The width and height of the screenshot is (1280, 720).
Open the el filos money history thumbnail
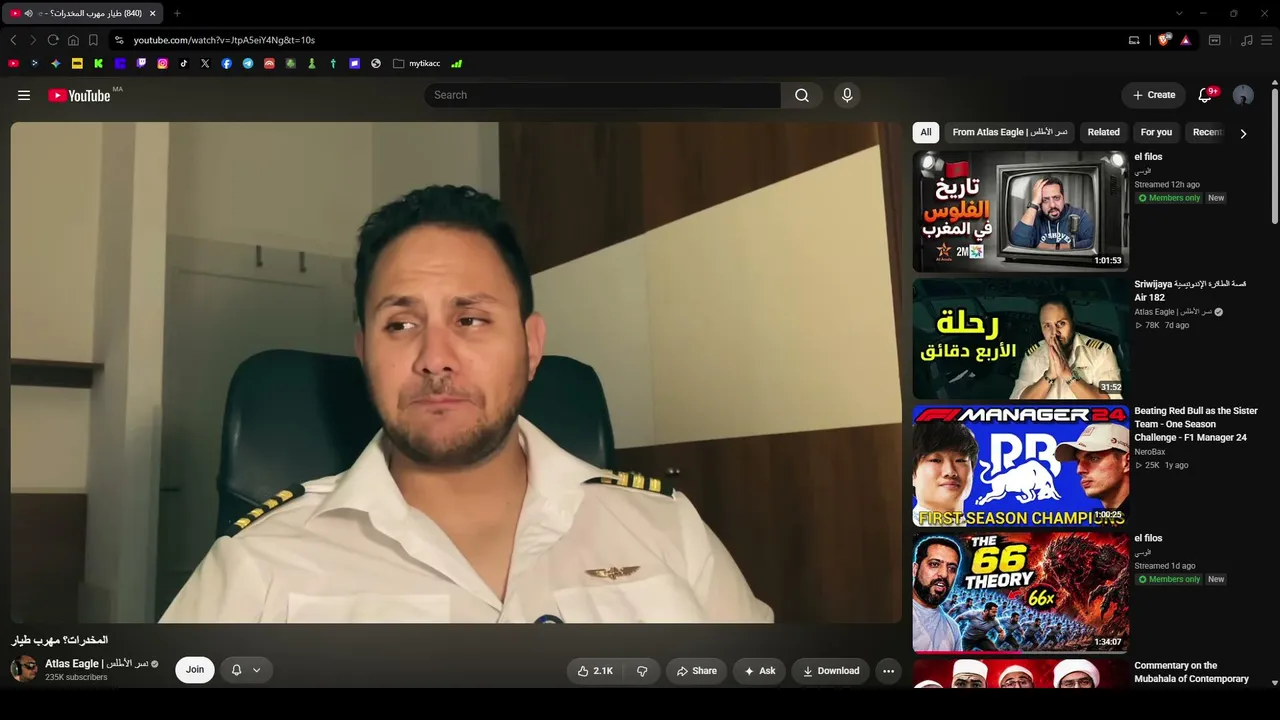(x=1020, y=211)
